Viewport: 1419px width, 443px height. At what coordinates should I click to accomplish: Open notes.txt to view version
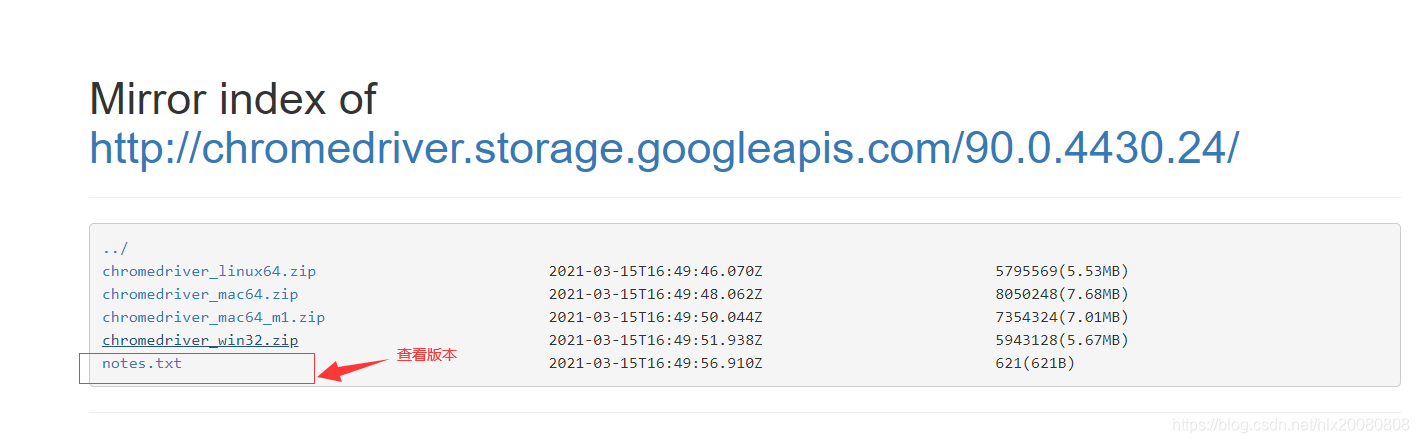tap(142, 363)
